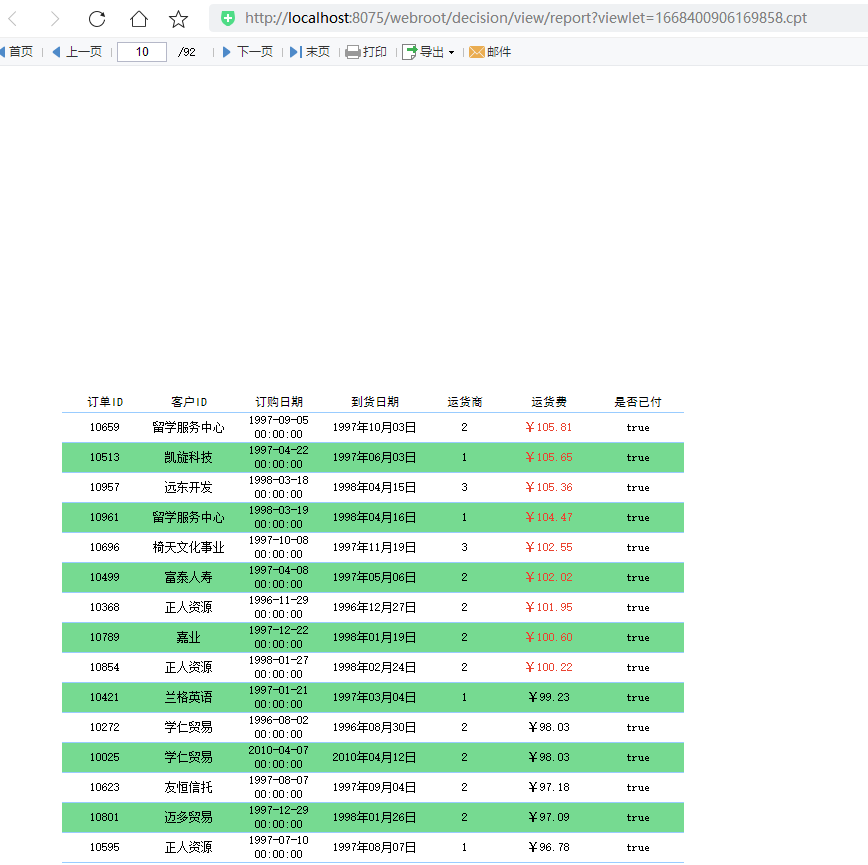The width and height of the screenshot is (868, 865).
Task: Click customer 远东开发 cell
Action: [188, 487]
